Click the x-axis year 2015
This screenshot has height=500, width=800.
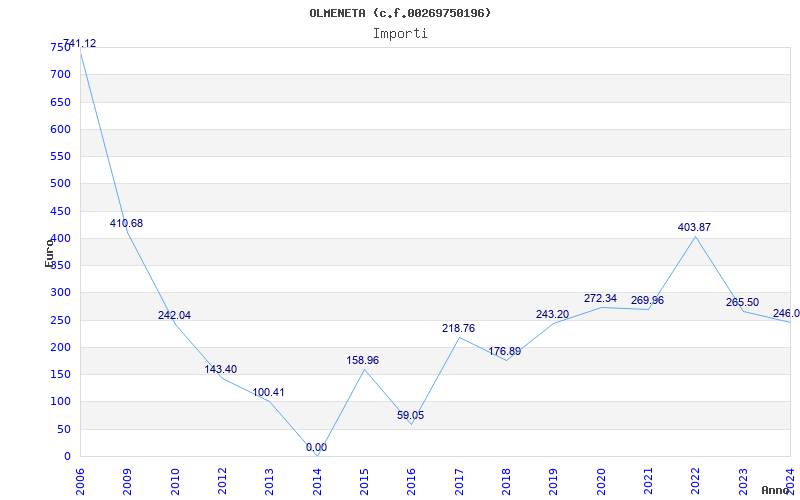pos(364,481)
